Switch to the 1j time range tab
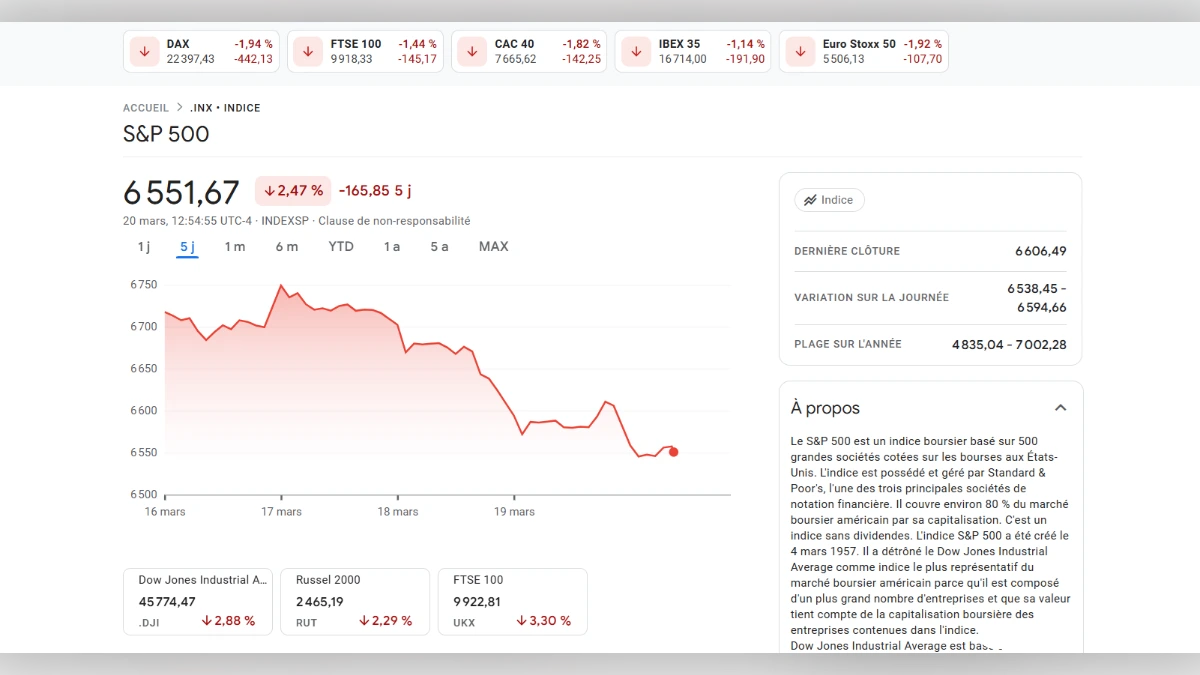This screenshot has height=675, width=1200. pos(142,246)
